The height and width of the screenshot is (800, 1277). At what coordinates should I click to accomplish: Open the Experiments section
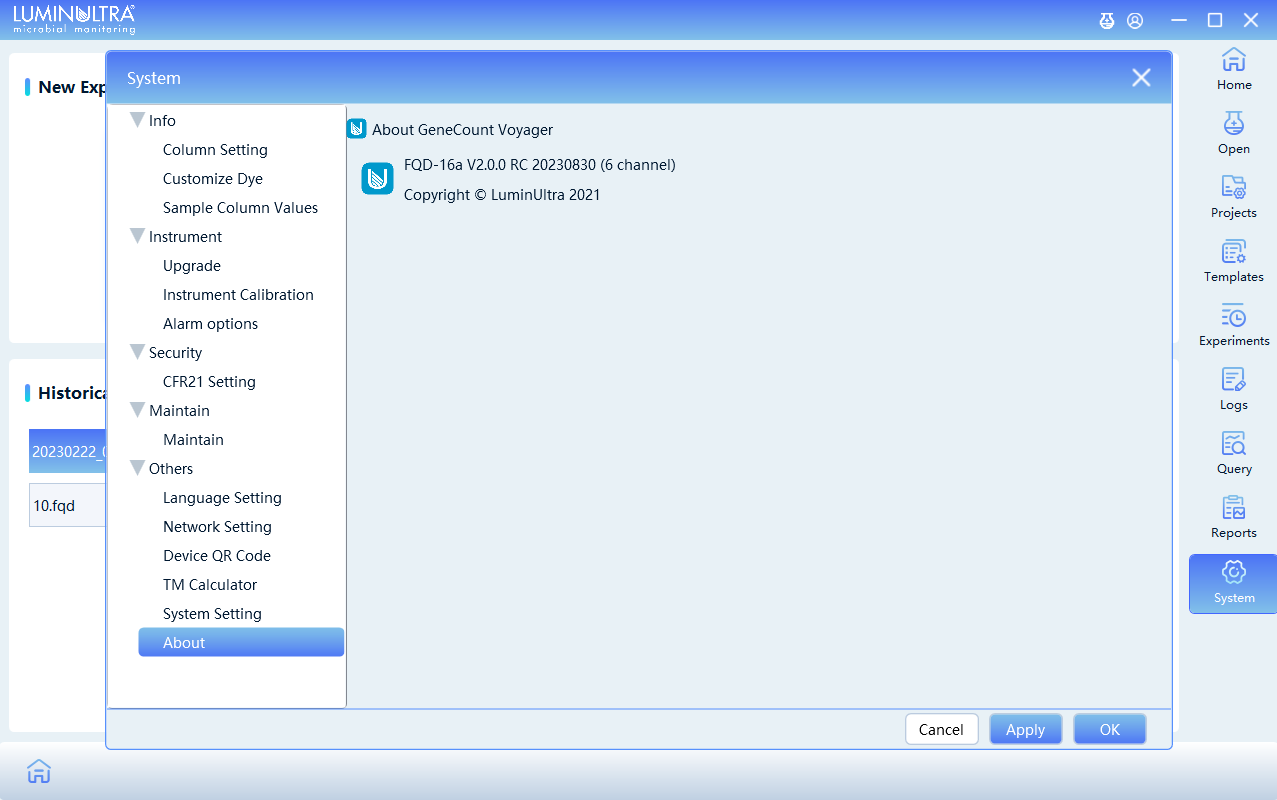(1233, 325)
